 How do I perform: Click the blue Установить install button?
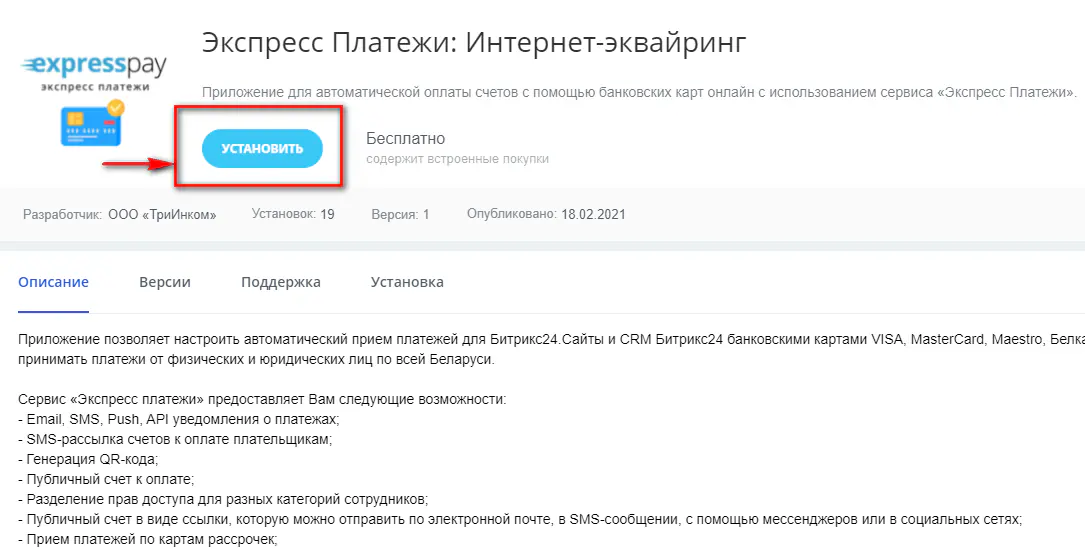point(262,149)
